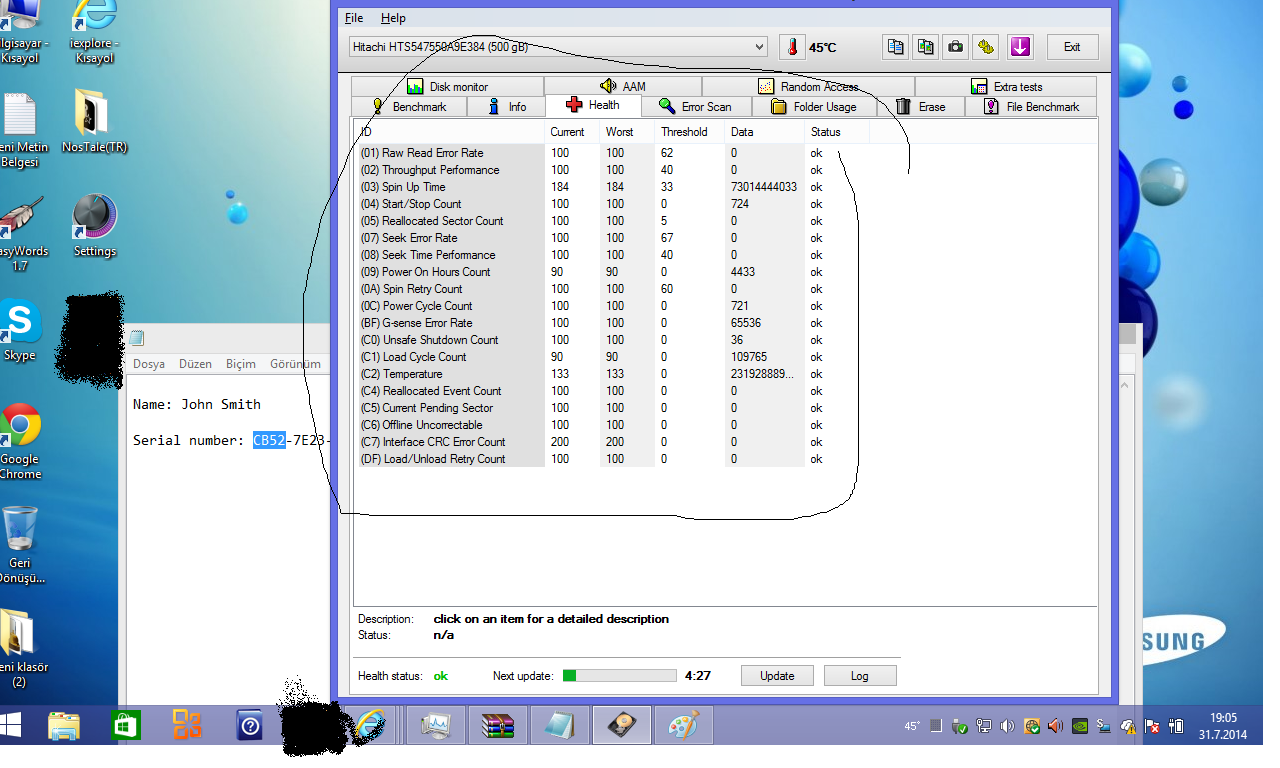Screen dimensions: 1280x768
Task: Click the camera save screenshot icon
Action: [956, 47]
